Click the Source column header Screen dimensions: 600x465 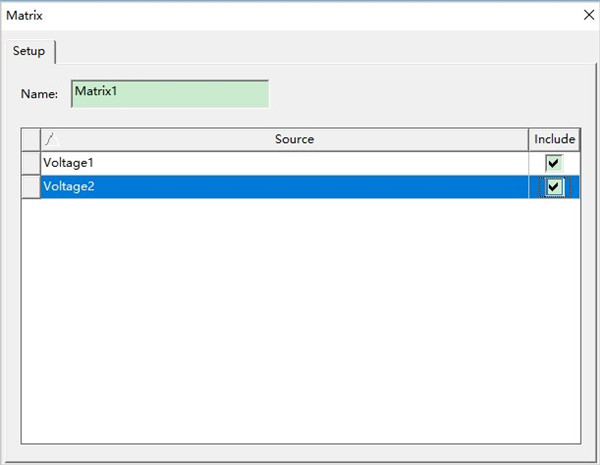(294, 140)
